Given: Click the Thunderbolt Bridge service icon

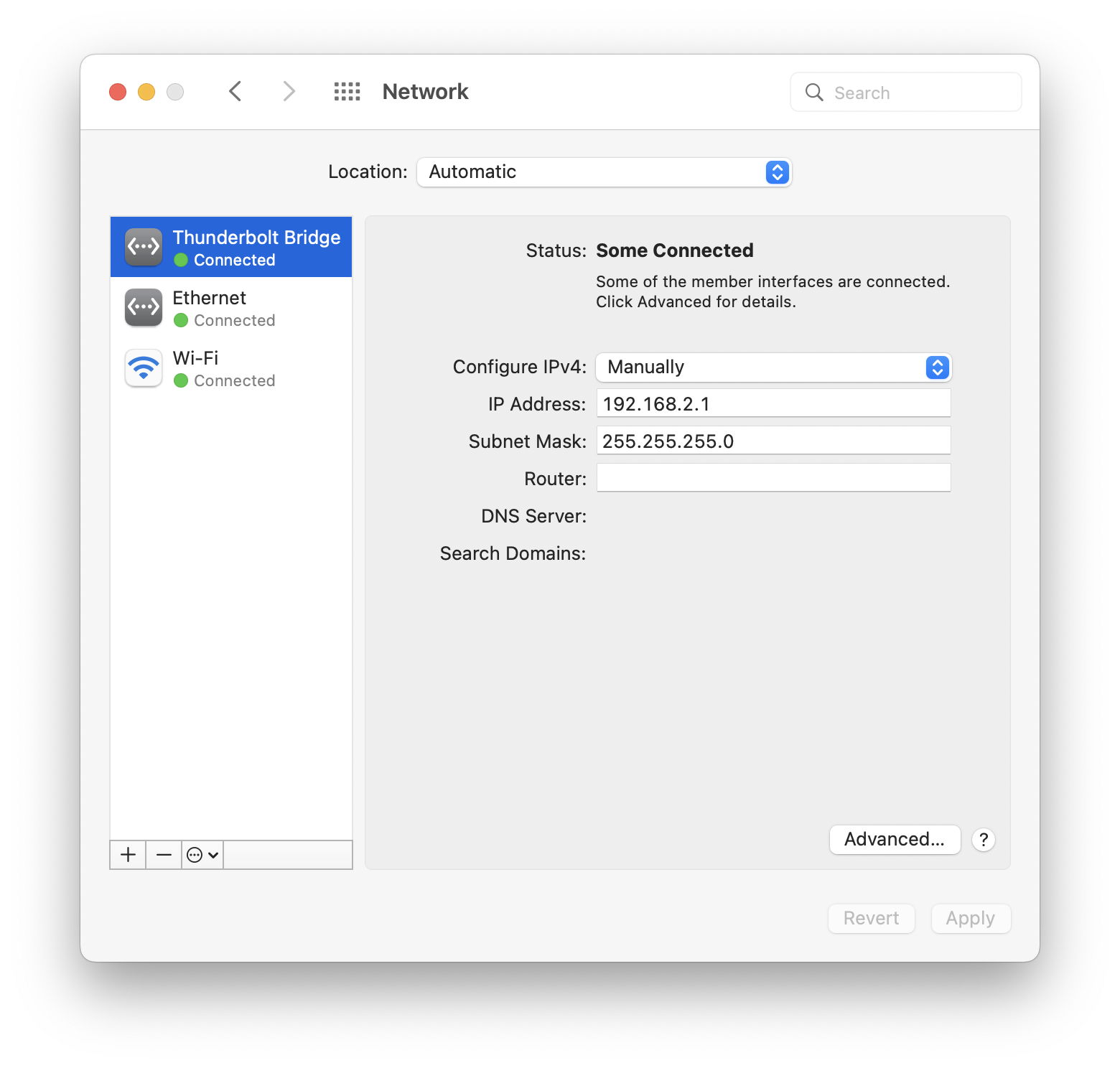Looking at the screenshot, I should (x=144, y=247).
